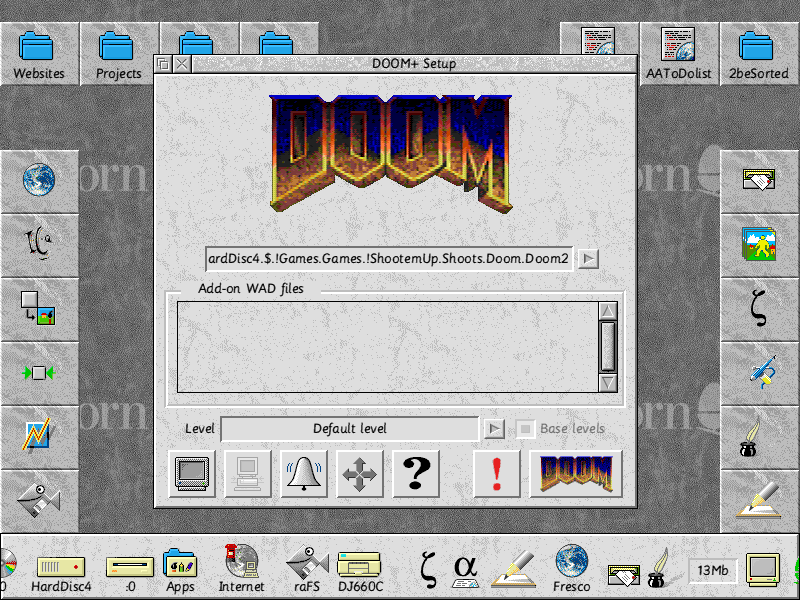Click DJ660C printer icon
The image size is (800, 600).
(360, 571)
